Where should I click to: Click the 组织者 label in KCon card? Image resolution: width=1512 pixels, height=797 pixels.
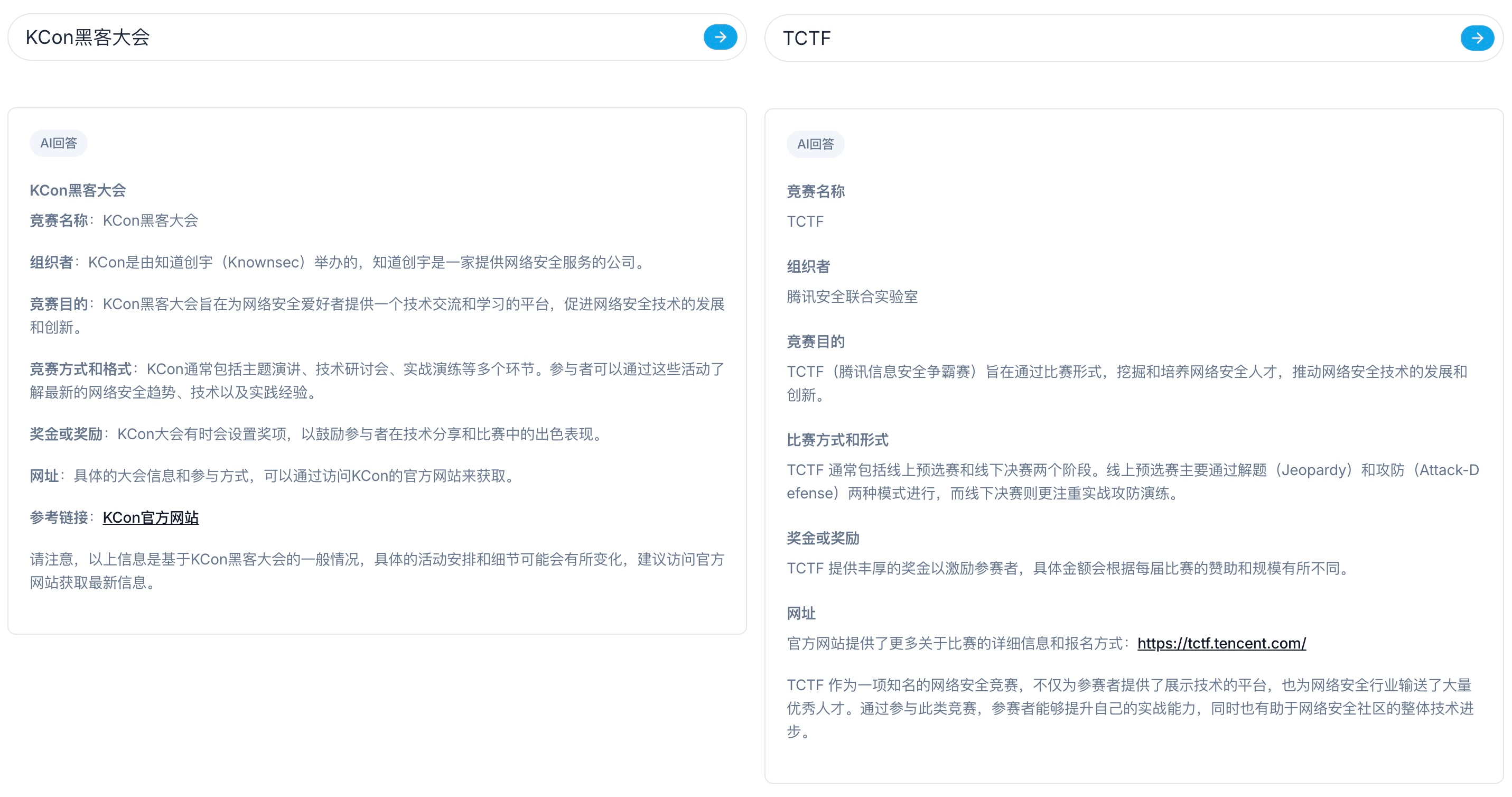coord(51,262)
